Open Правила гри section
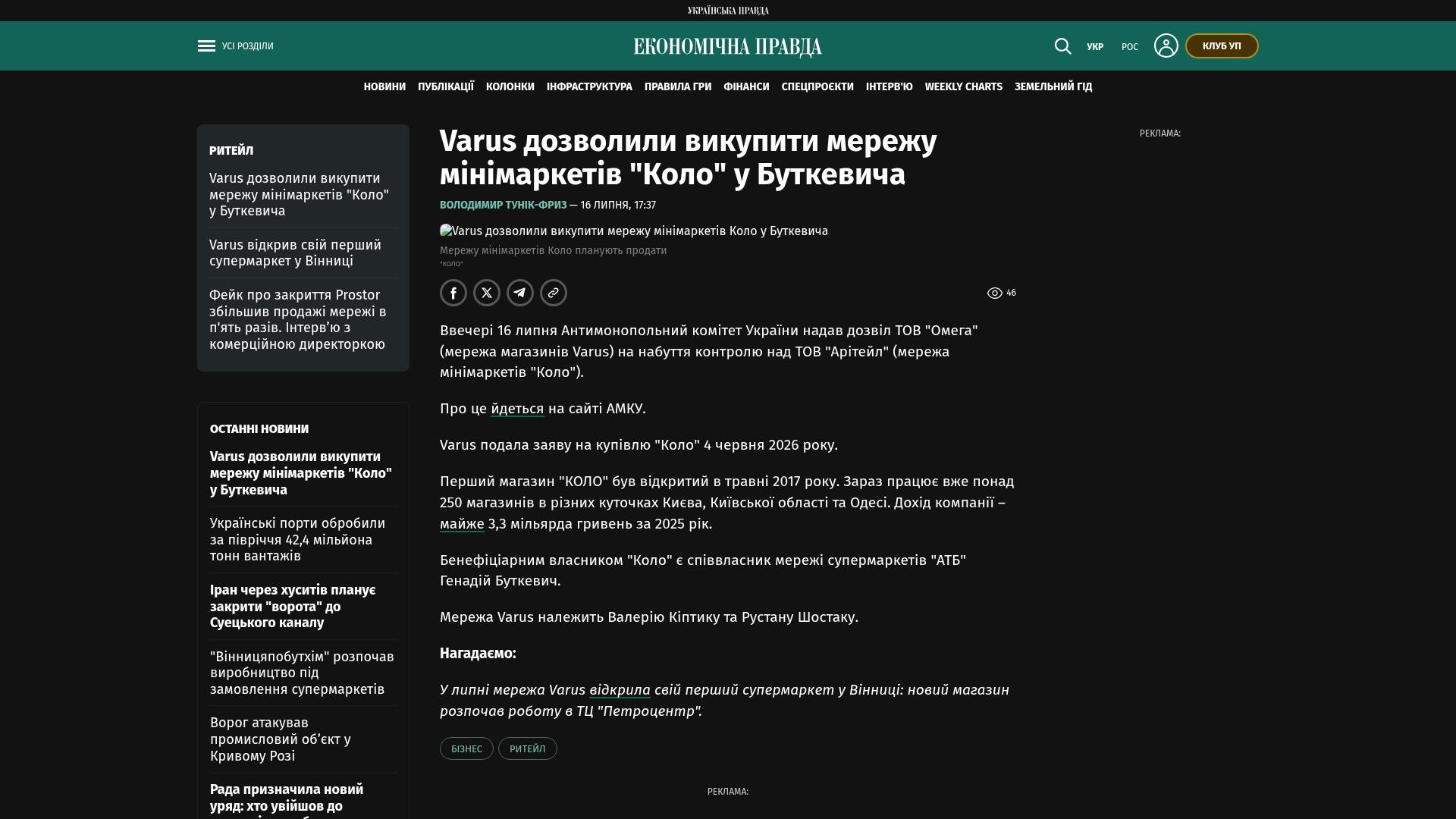The width and height of the screenshot is (1456, 819). point(678,87)
